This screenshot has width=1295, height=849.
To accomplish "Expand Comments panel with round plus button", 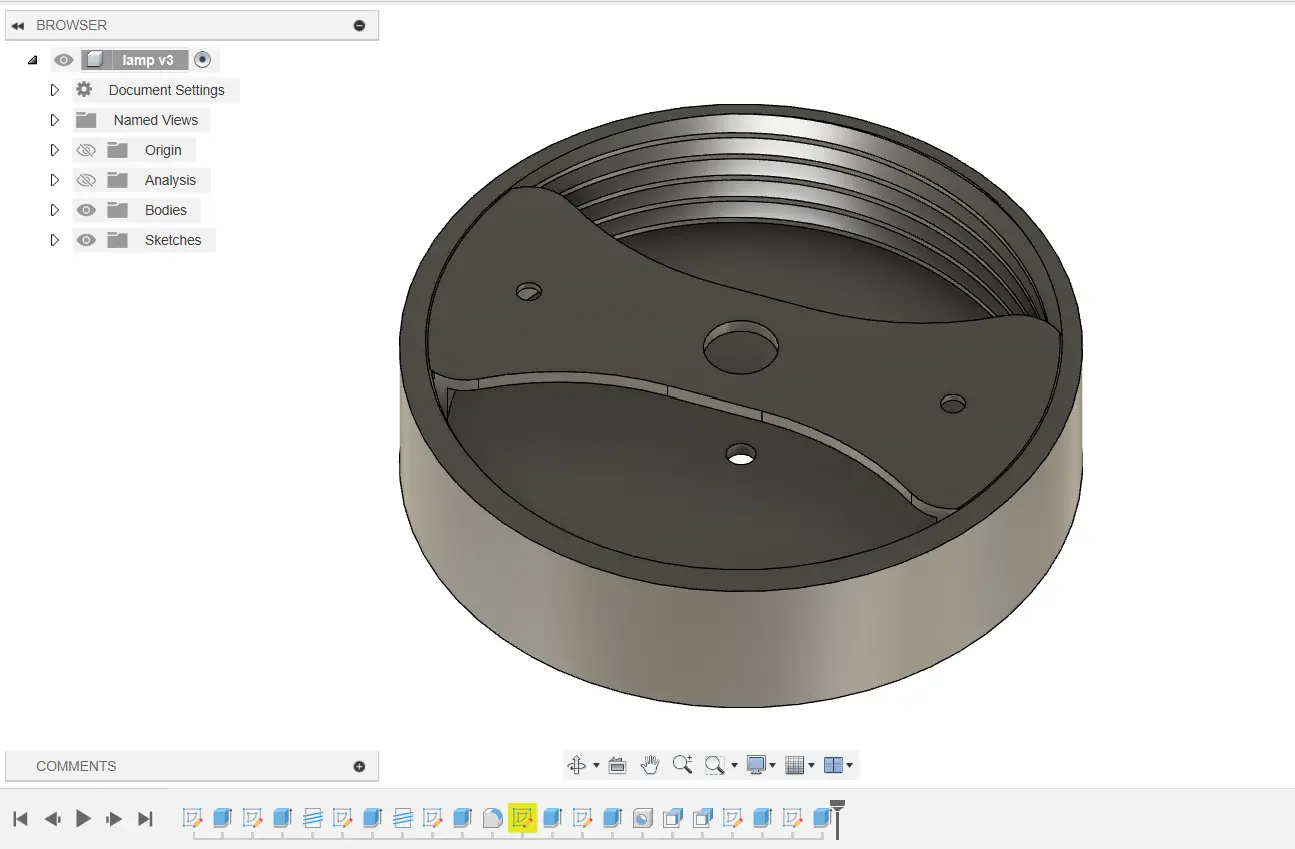I will [360, 766].
